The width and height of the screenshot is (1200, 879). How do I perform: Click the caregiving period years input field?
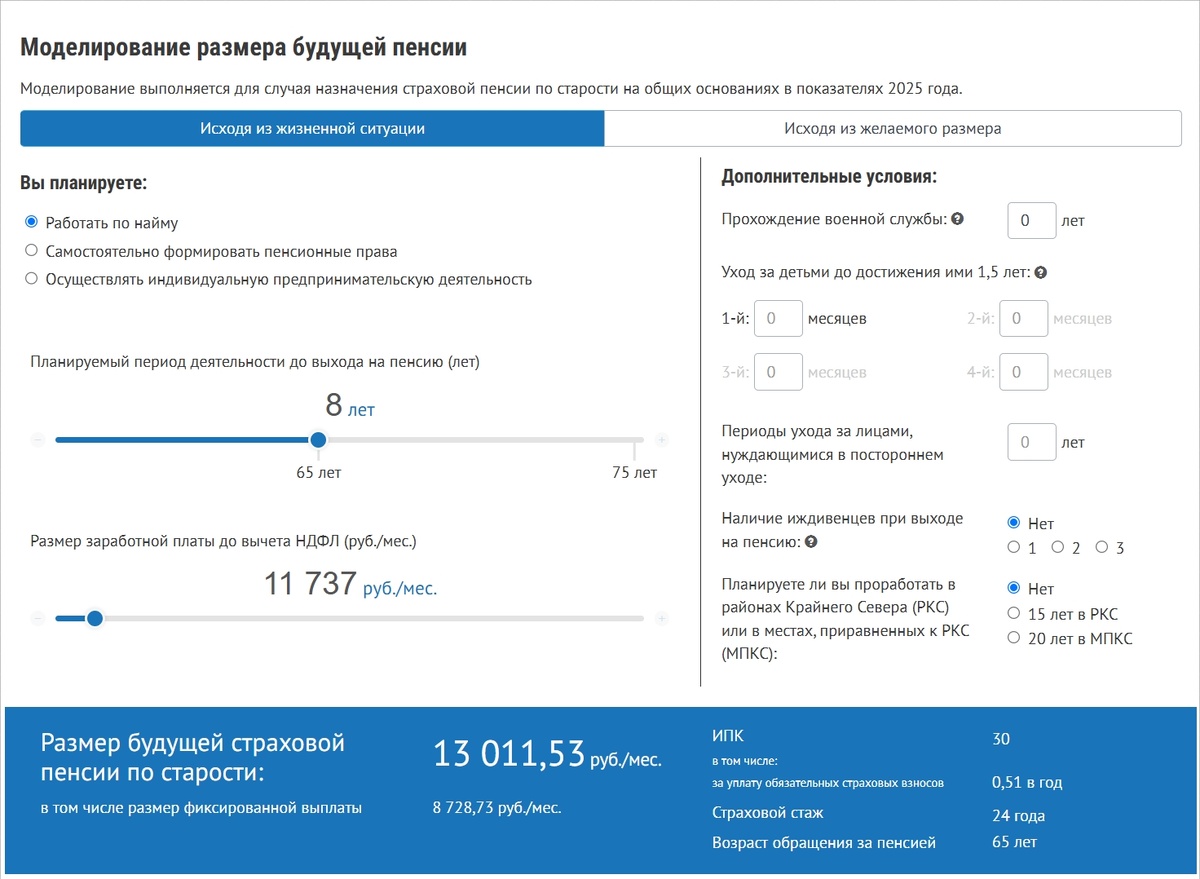1032,442
